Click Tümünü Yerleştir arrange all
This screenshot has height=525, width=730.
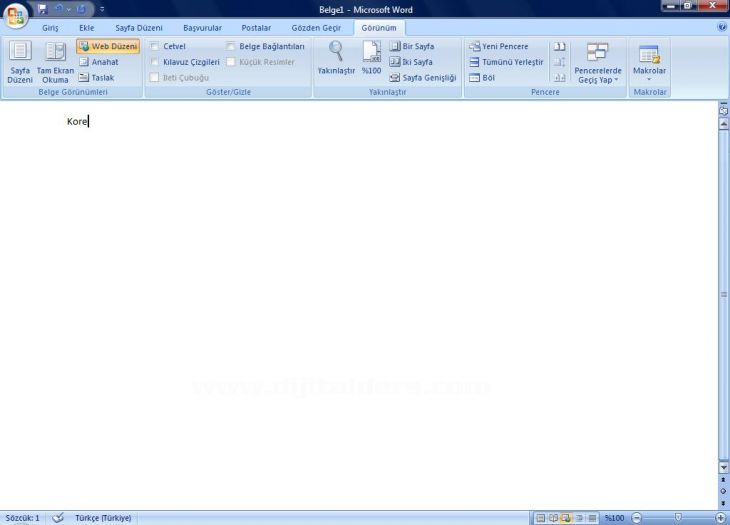click(506, 62)
